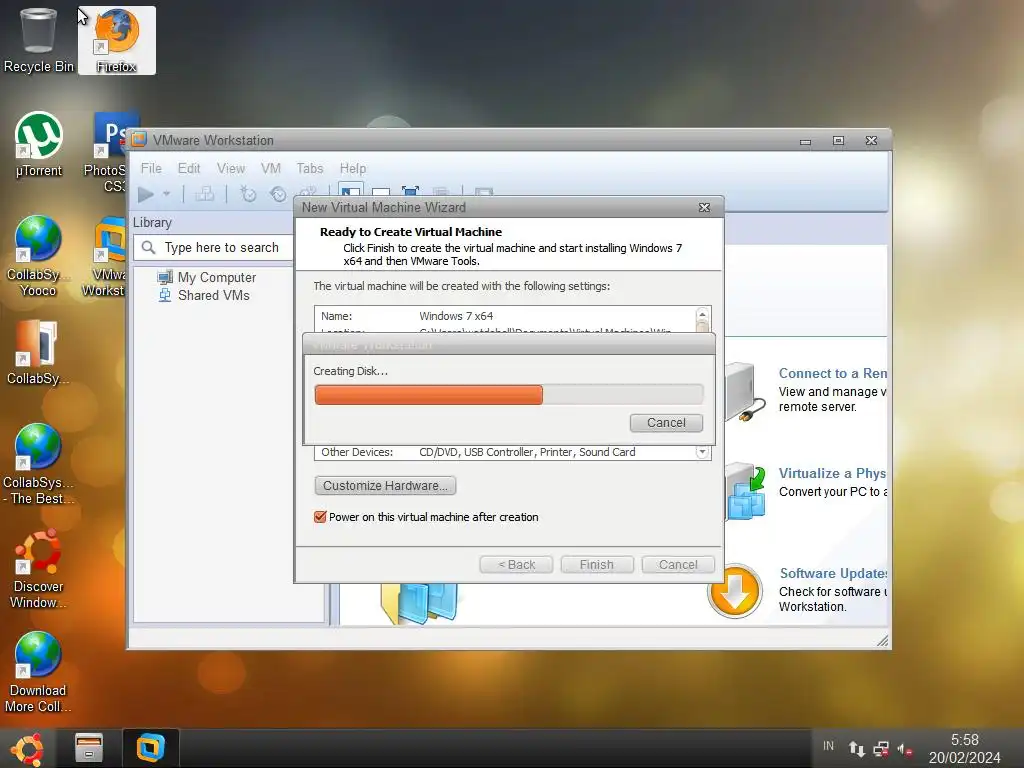Click the Creating Disk progress bar
The width and height of the screenshot is (1024, 768).
pyautogui.click(x=509, y=394)
